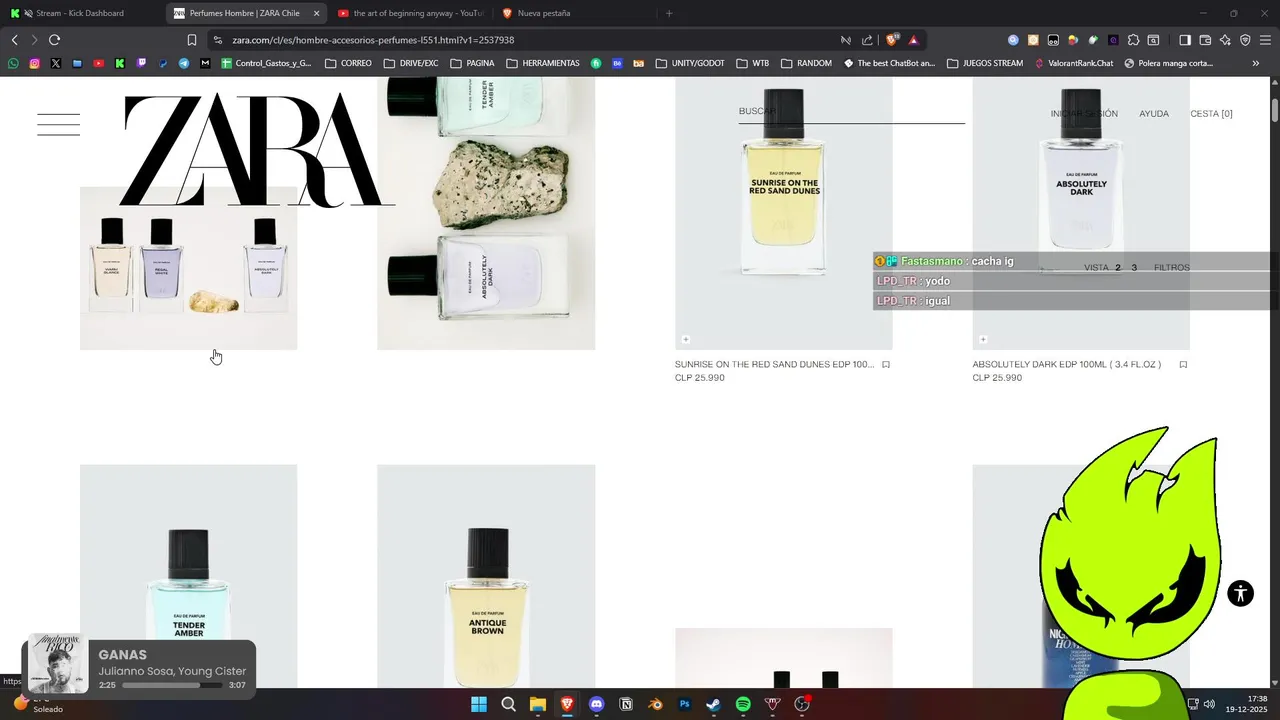Open browser extensions puzzle icon
The image size is (1280, 720).
pos(1133,40)
